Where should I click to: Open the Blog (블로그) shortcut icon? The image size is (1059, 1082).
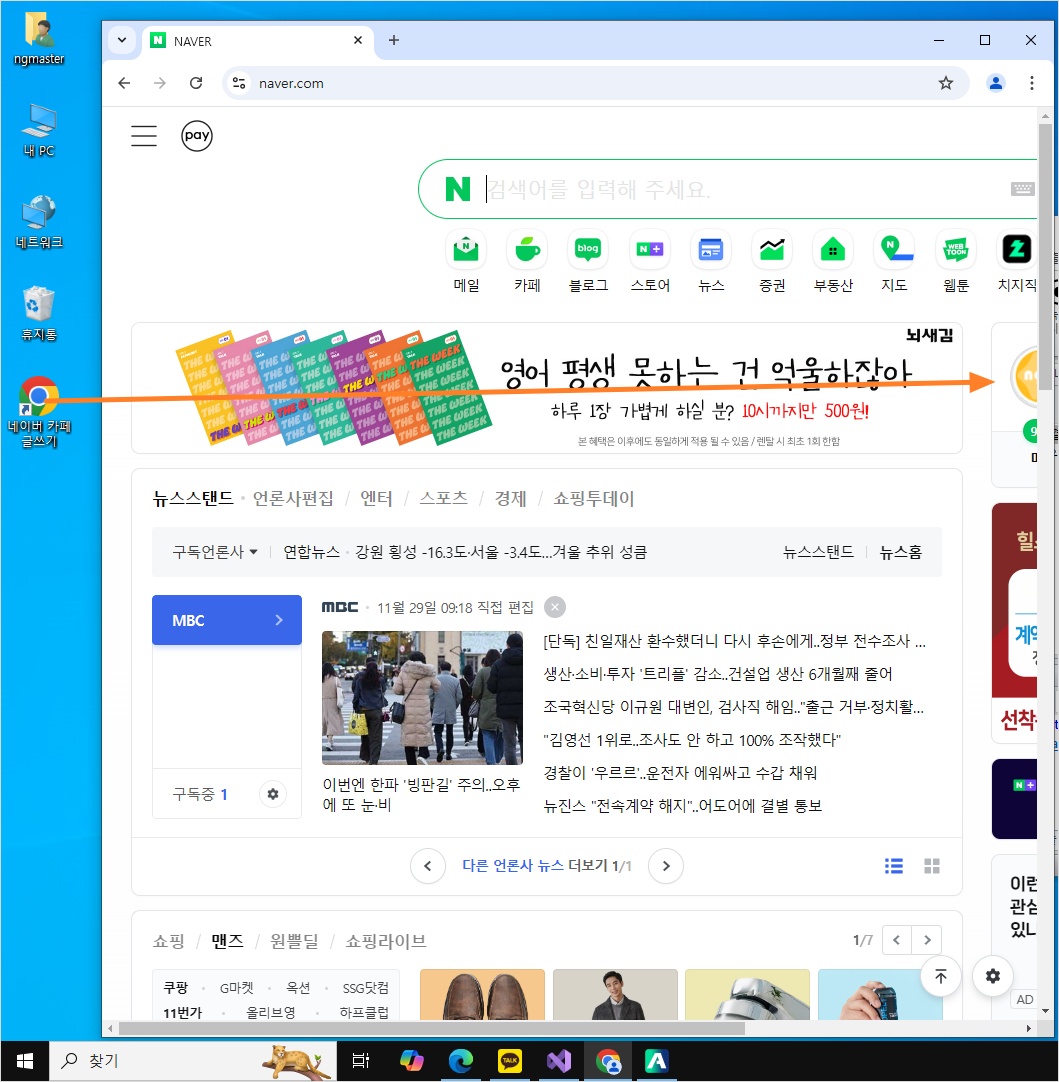coord(588,250)
